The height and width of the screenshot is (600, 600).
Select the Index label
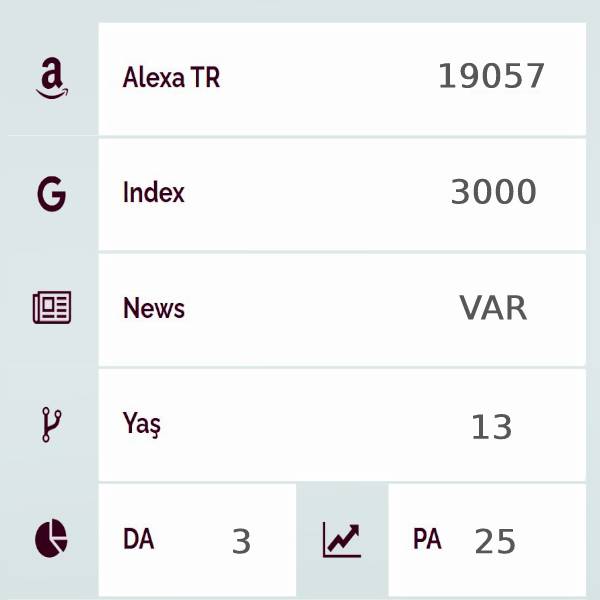coord(153,192)
